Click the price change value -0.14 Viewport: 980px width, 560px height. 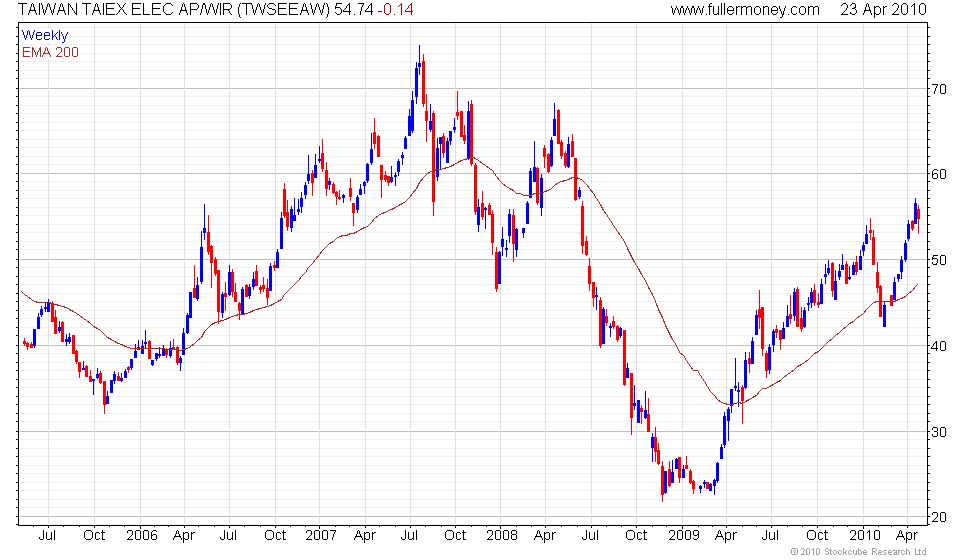(x=396, y=9)
